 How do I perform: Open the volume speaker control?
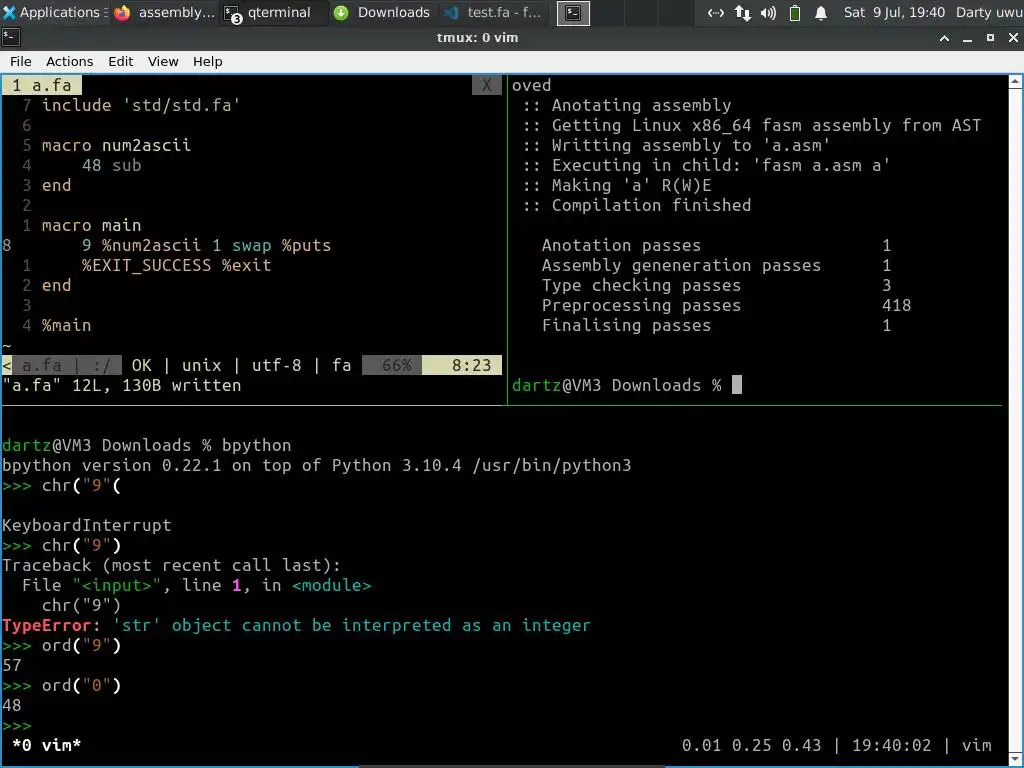[x=768, y=12]
